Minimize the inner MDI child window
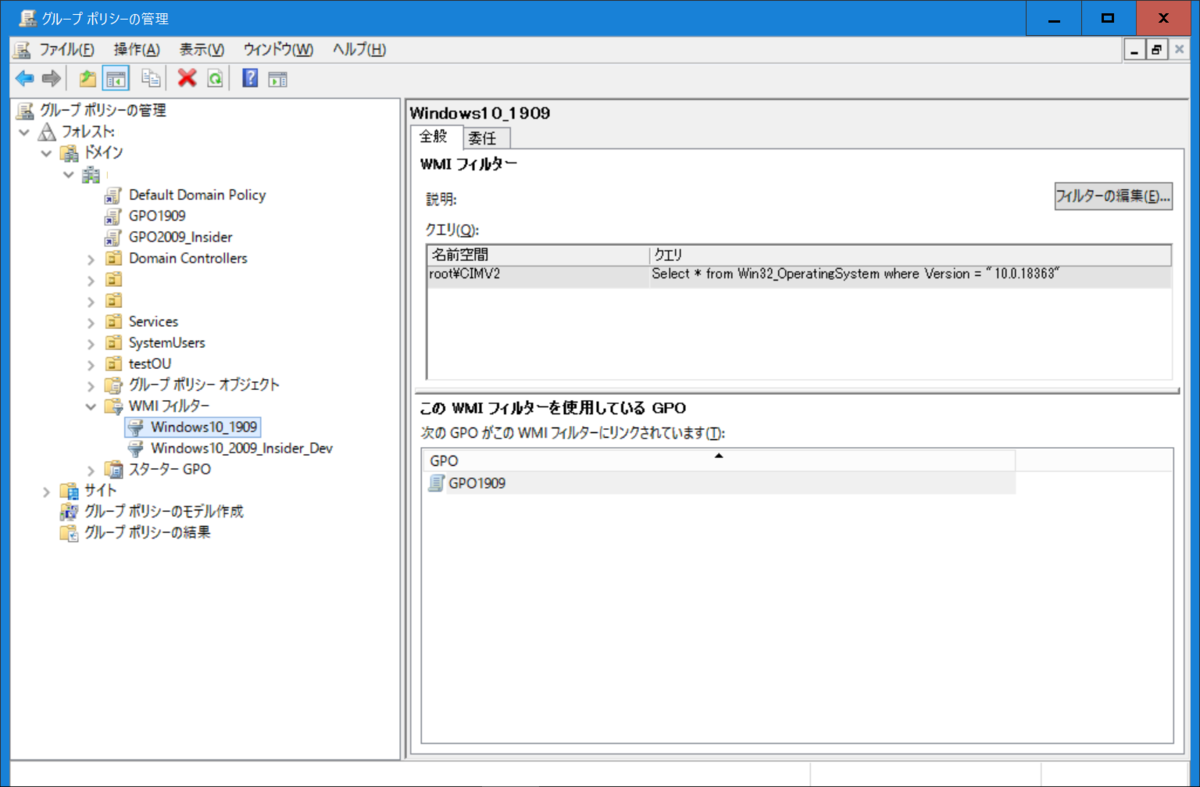1200x787 pixels. 1135,50
